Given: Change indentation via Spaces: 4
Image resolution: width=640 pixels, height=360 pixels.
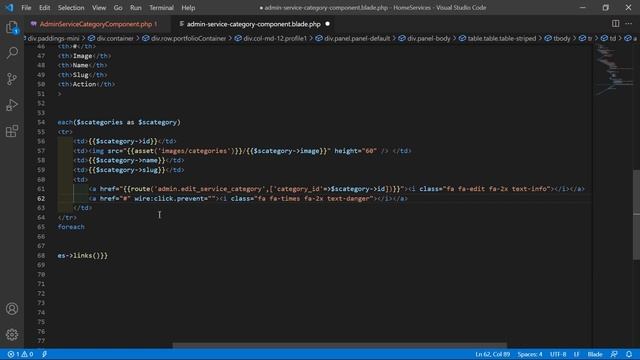Looking at the screenshot, I should (530, 354).
